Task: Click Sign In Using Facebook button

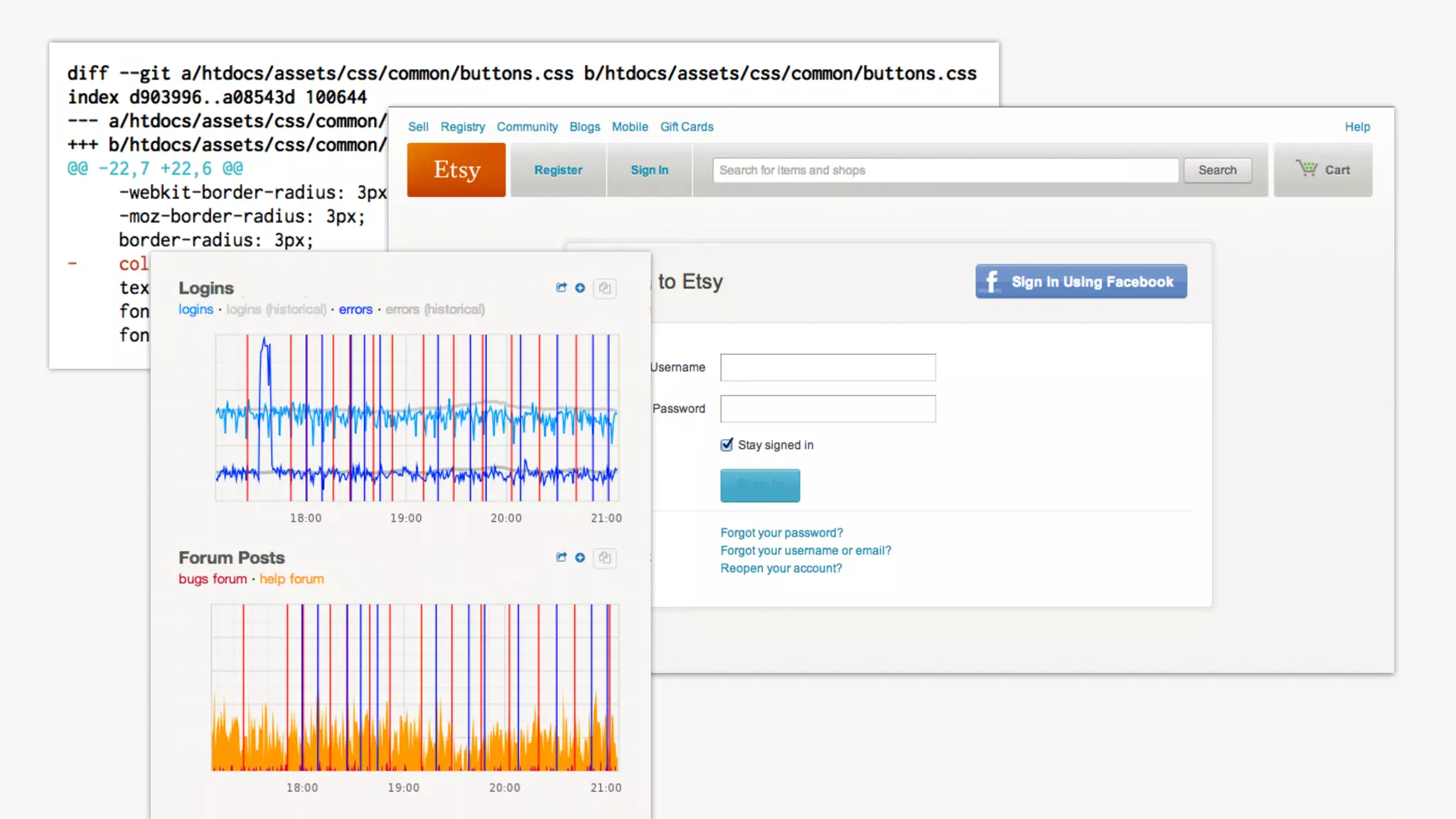Action: [x=1081, y=282]
